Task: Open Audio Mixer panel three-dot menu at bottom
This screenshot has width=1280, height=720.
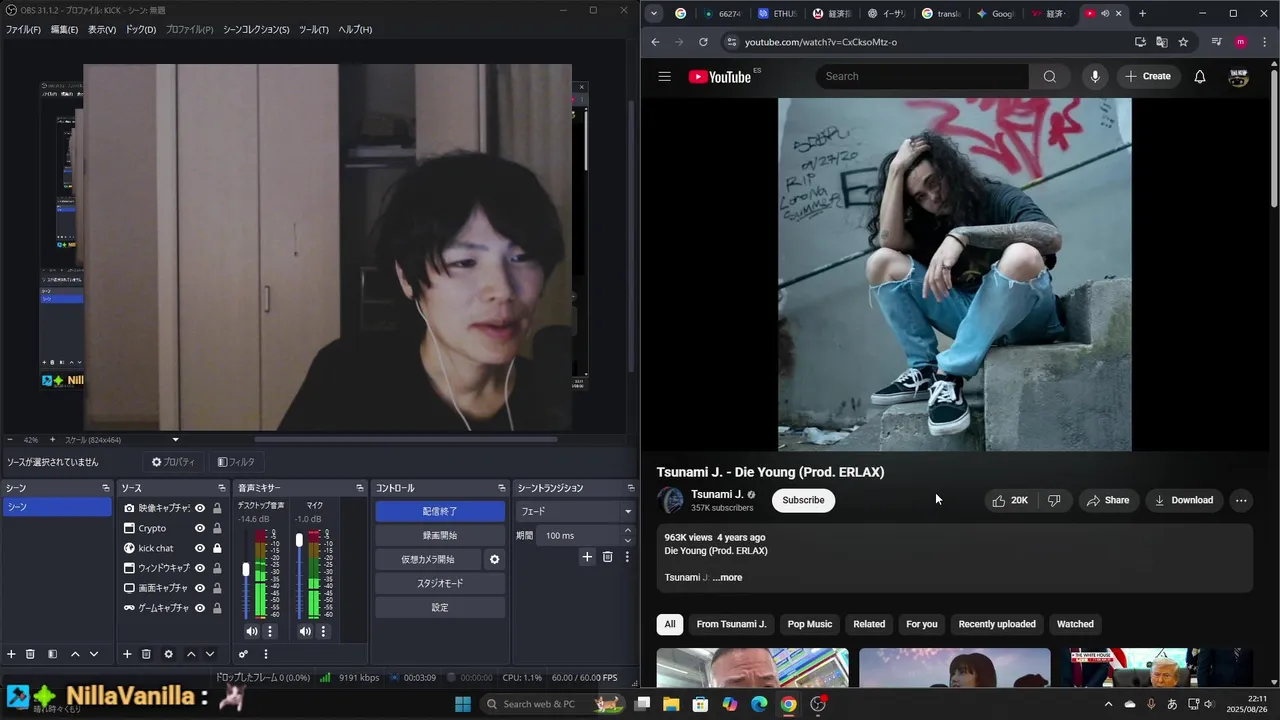Action: click(265, 654)
